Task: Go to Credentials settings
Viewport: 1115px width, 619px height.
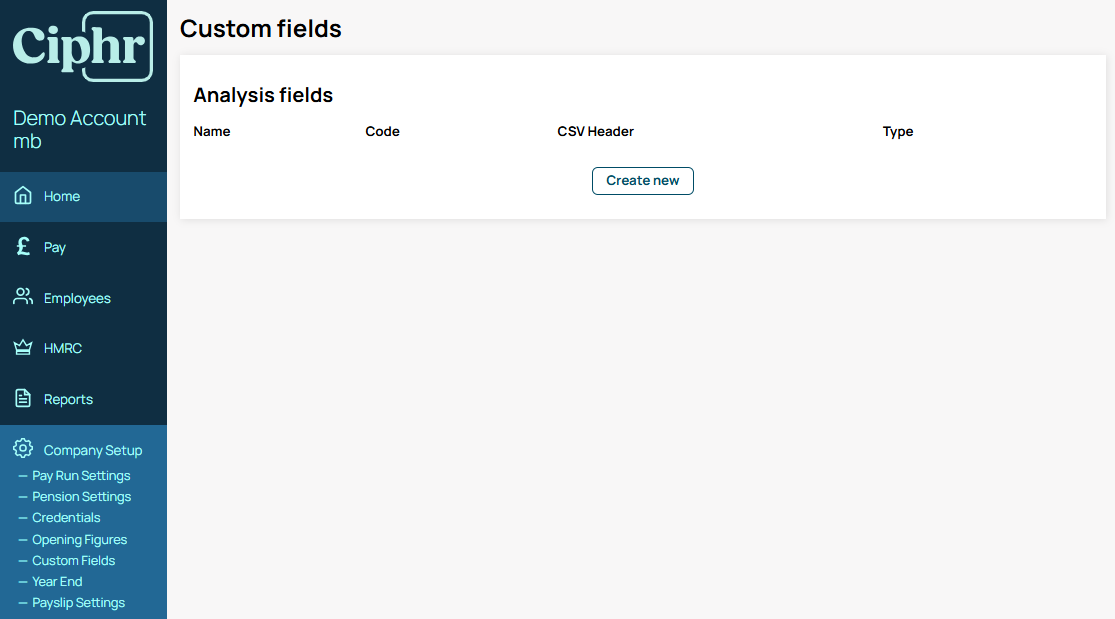Action: pyautogui.click(x=66, y=517)
